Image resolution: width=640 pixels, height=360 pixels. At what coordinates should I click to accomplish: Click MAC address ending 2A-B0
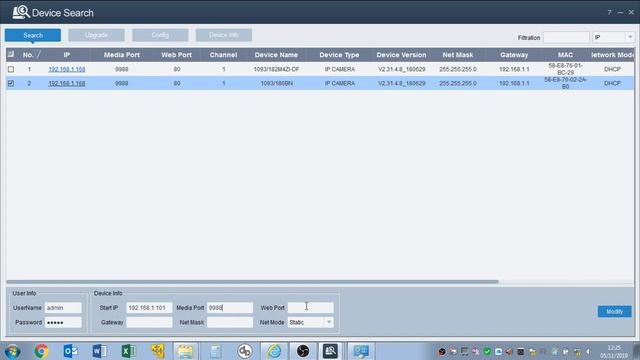pyautogui.click(x=565, y=83)
